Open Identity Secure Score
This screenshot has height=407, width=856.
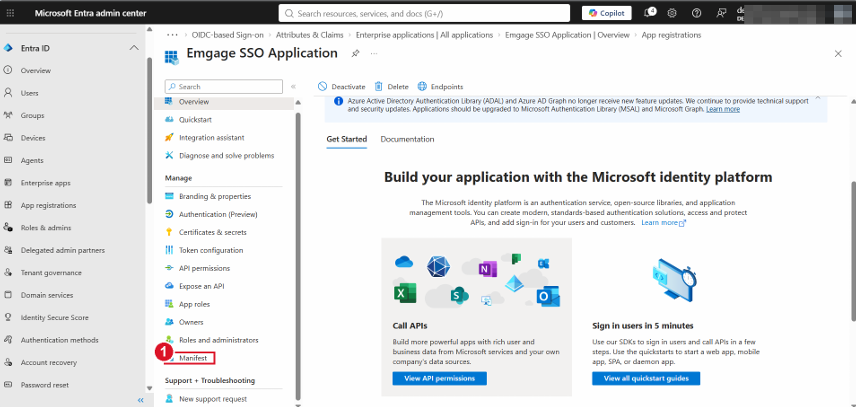55,318
